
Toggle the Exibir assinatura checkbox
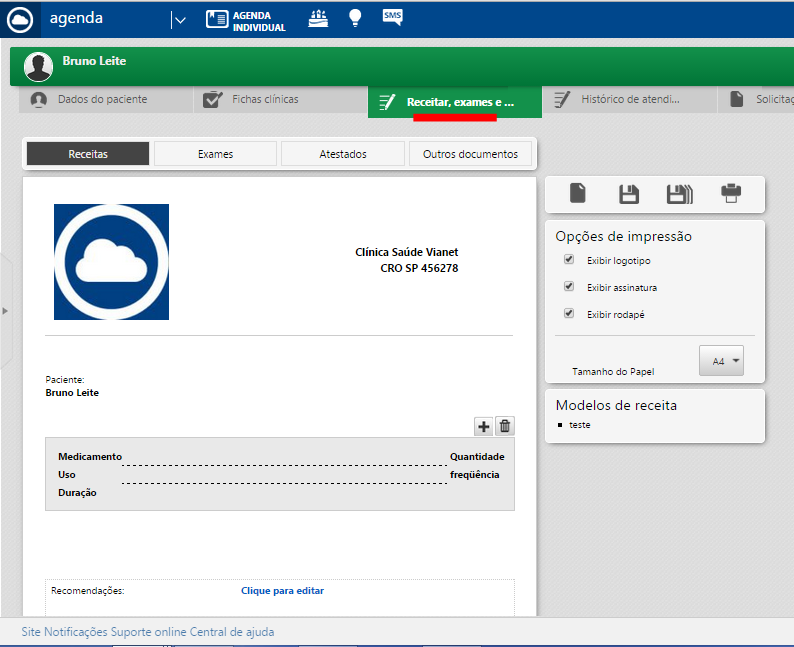pyautogui.click(x=569, y=287)
